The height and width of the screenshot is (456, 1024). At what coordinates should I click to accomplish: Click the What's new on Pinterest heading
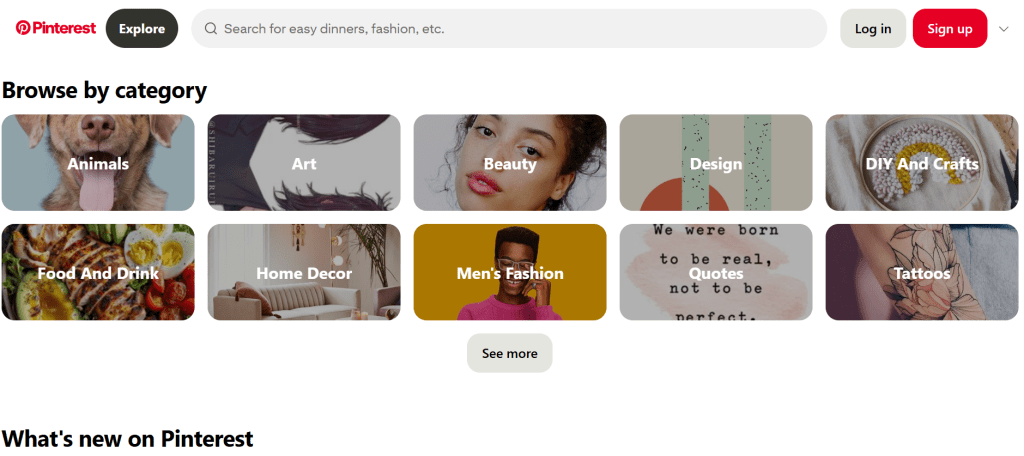(x=128, y=438)
